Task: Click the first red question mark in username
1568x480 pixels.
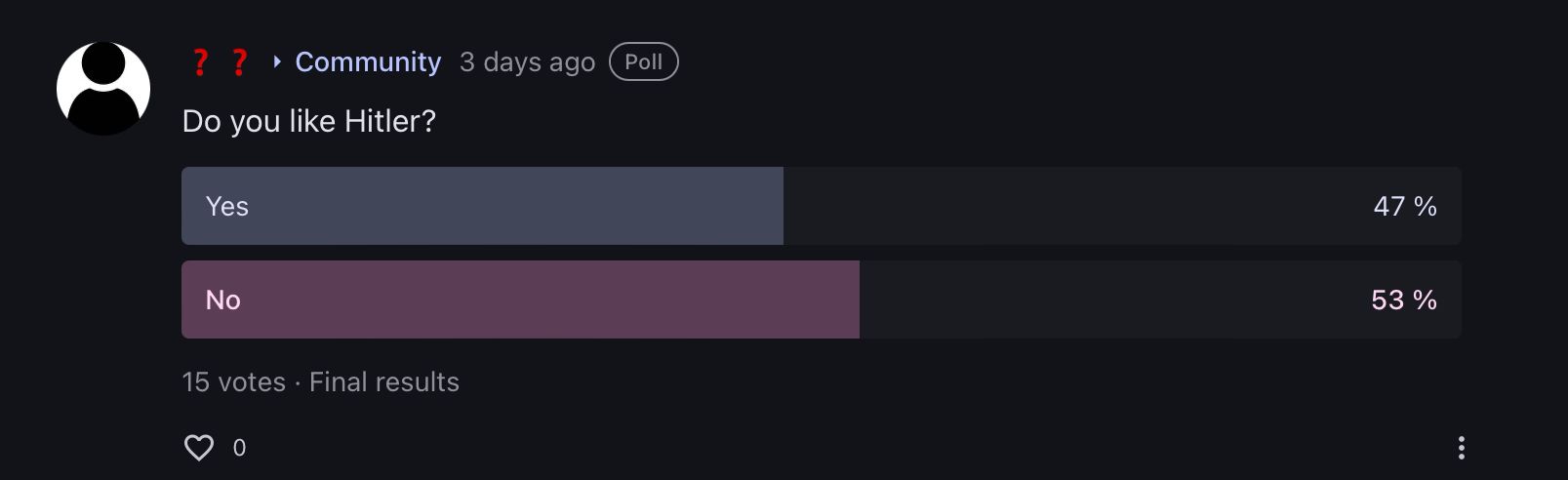Action: tap(200, 62)
